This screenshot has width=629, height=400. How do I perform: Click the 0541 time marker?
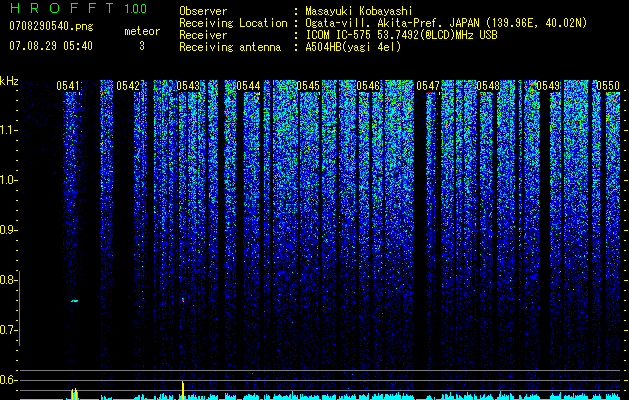pos(68,86)
